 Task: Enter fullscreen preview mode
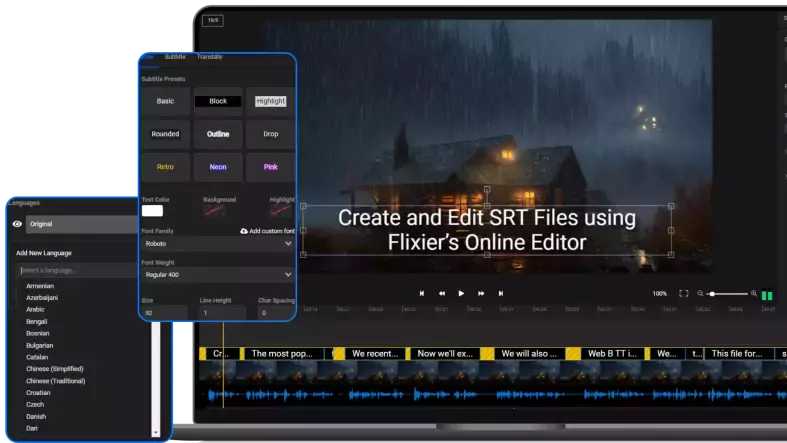(x=684, y=294)
